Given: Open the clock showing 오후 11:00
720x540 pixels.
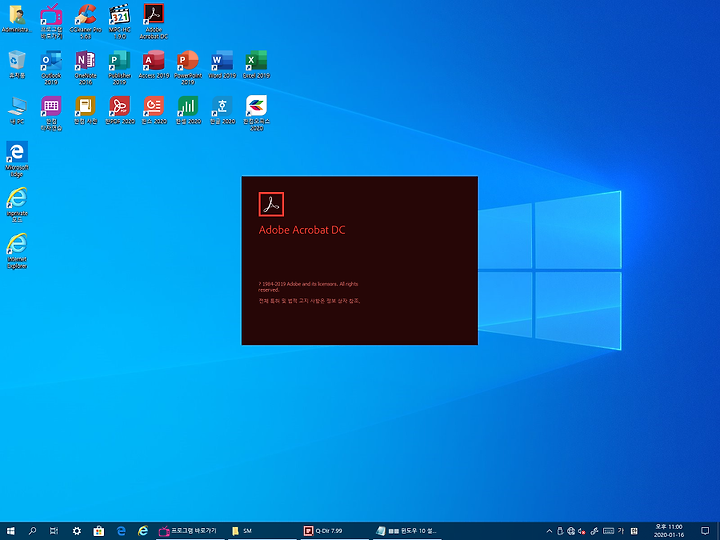Looking at the screenshot, I should tap(669, 531).
